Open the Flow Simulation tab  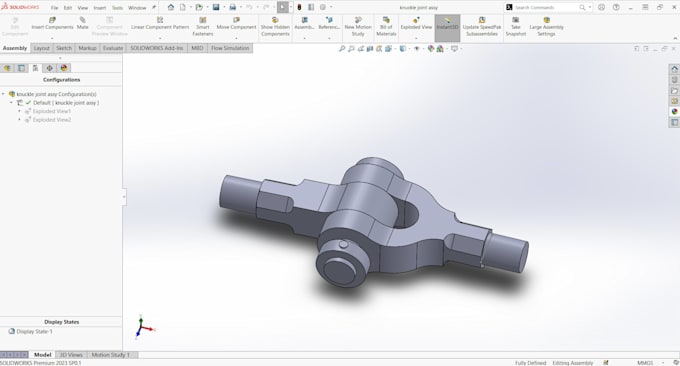(x=230, y=48)
